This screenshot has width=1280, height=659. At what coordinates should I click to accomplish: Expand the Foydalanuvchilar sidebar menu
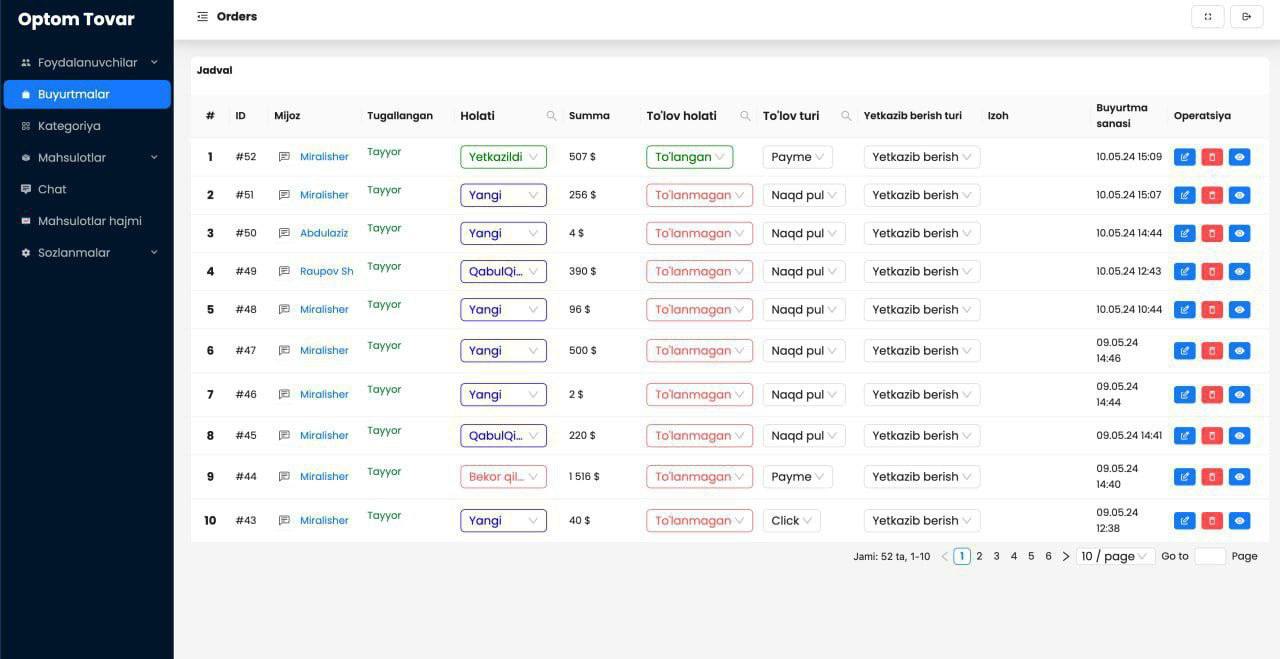tap(87, 63)
